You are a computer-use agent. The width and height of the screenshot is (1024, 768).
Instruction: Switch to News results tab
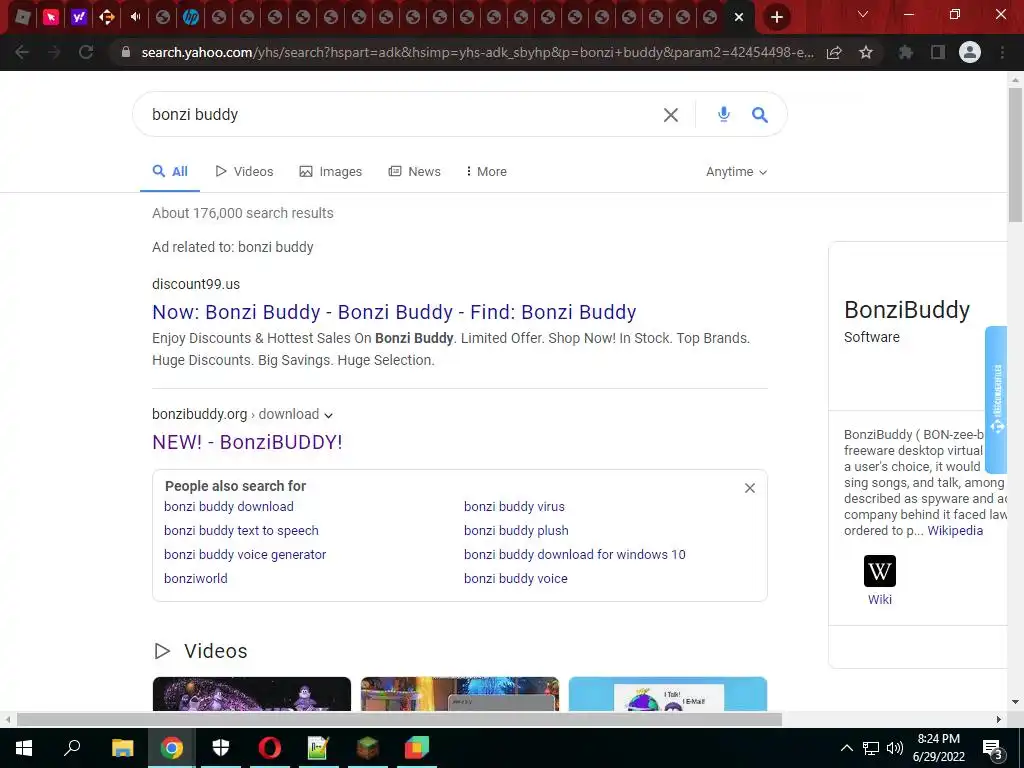415,171
